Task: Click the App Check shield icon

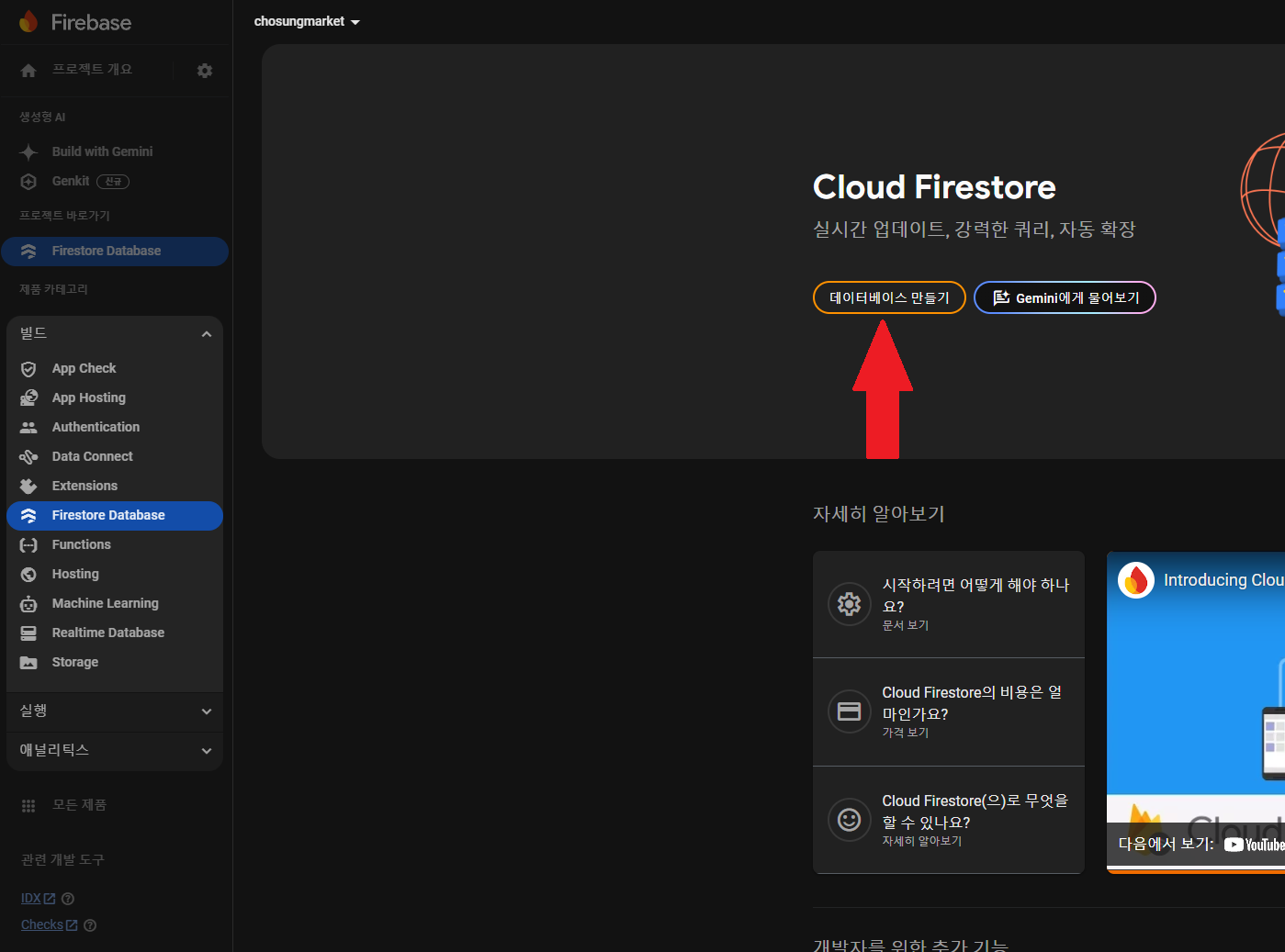Action: click(x=28, y=369)
